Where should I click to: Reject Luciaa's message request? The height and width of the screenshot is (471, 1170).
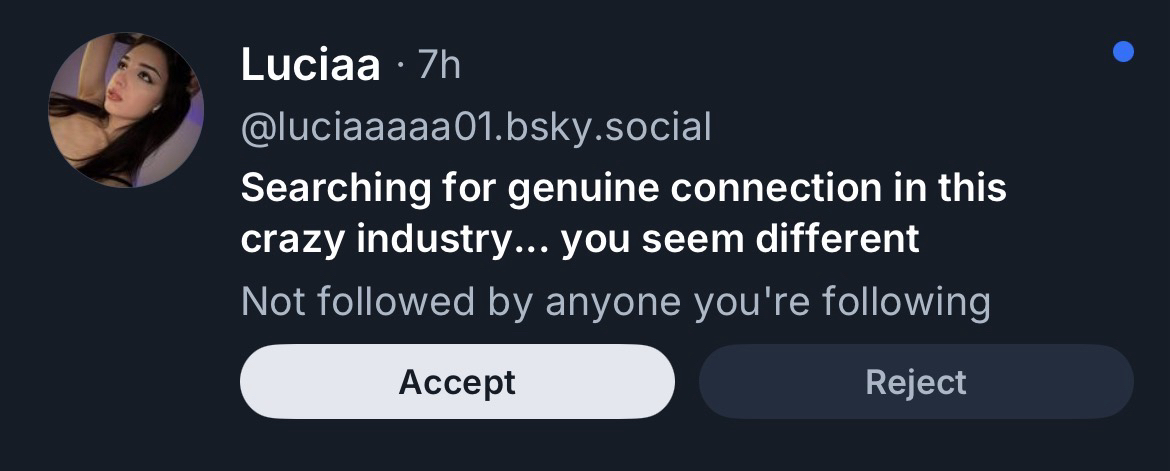coord(915,381)
